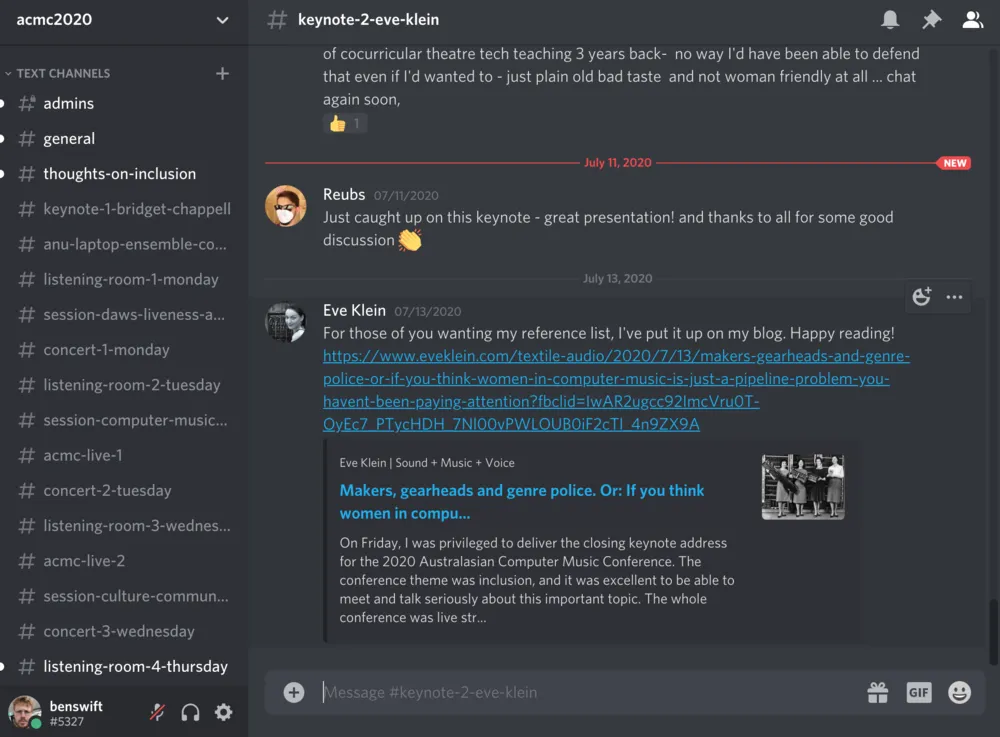Open User Settings via the gear icon

coord(224,712)
